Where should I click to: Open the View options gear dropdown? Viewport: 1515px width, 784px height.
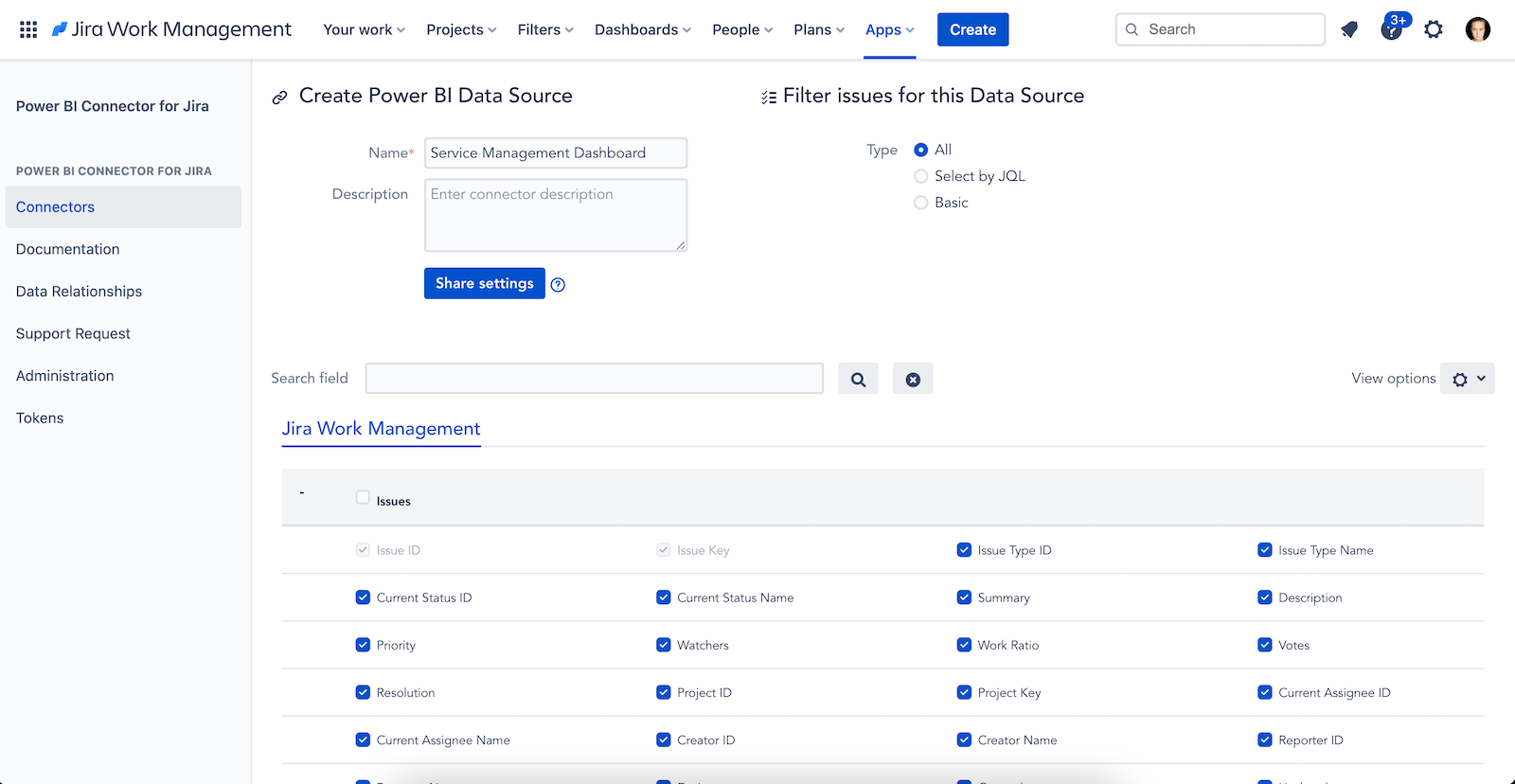(1467, 379)
